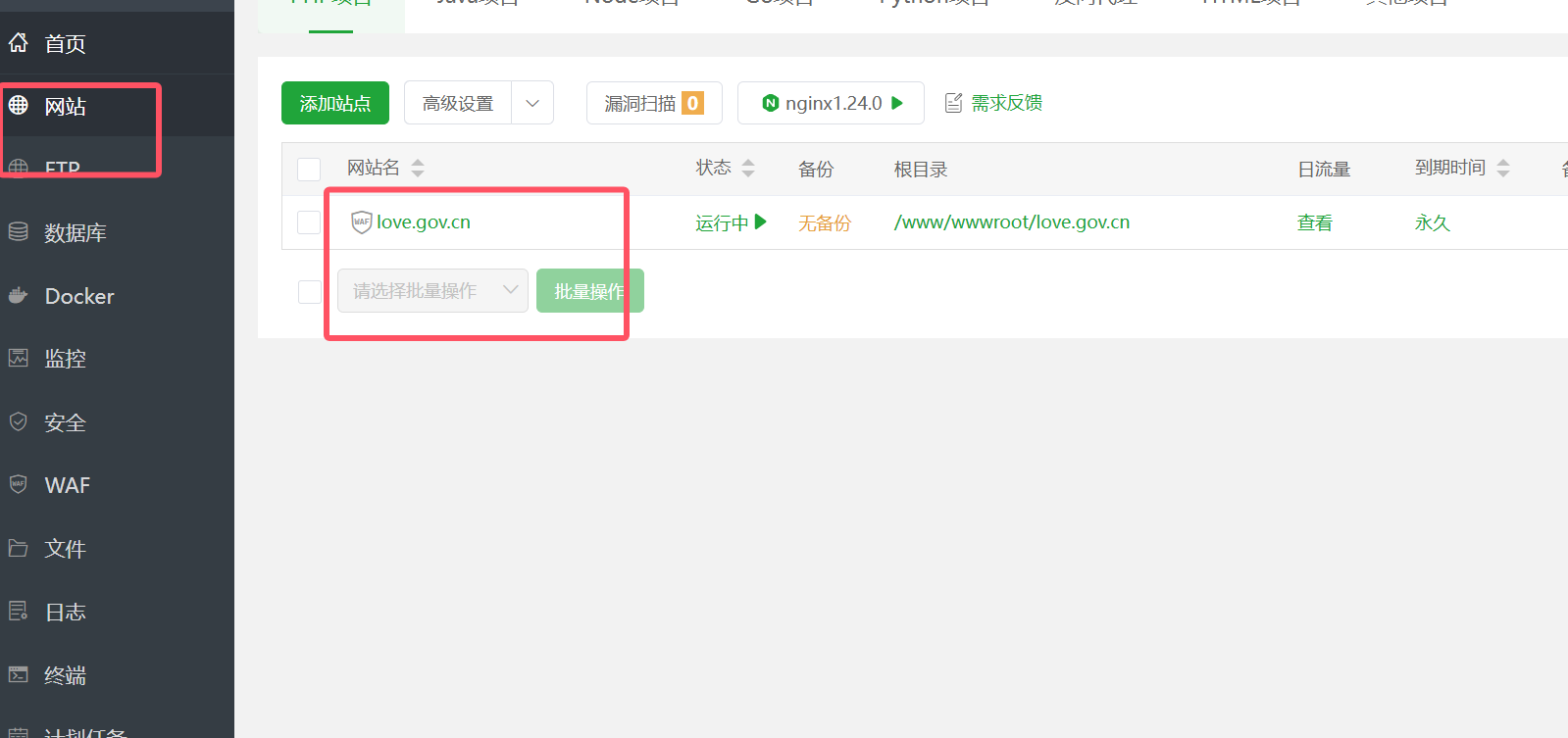Image resolution: width=1568 pixels, height=738 pixels.
Task: Open the 请选择批量操作 dropdown
Action: [432, 291]
